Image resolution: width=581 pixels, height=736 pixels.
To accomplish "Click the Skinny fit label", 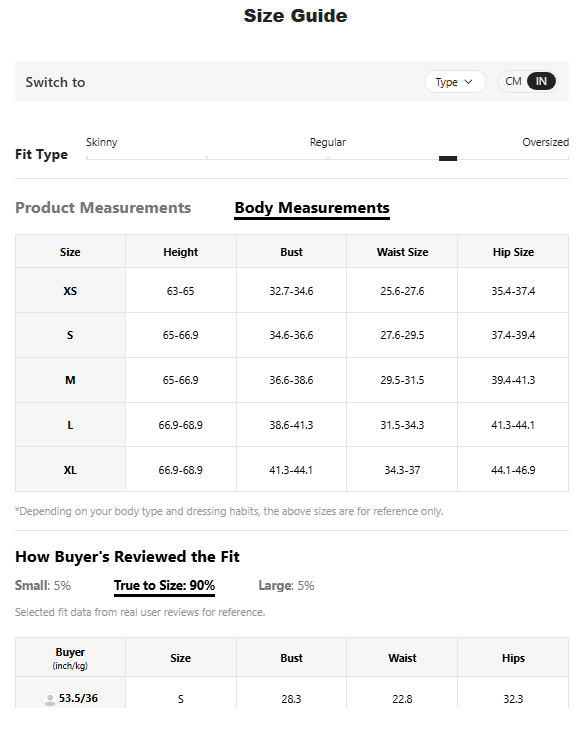I will (x=101, y=142).
